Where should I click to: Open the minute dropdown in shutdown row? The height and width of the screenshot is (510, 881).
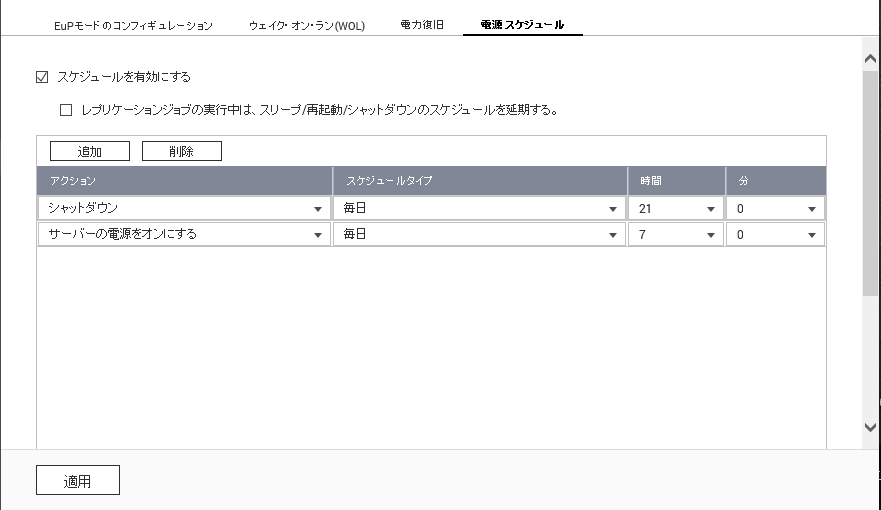pyautogui.click(x=775, y=208)
